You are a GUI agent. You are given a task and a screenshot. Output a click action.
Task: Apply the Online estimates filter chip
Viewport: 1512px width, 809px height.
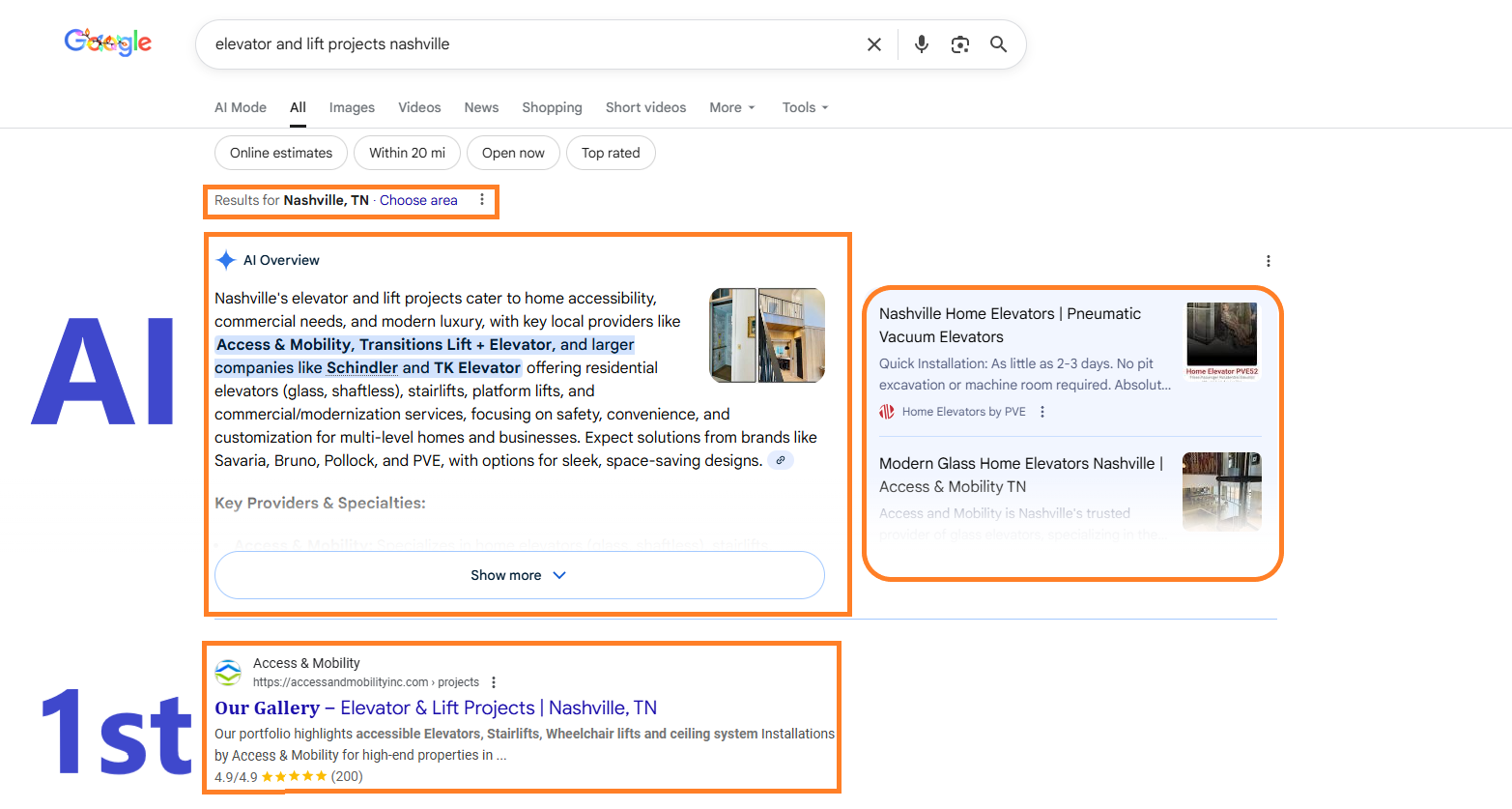coord(281,153)
